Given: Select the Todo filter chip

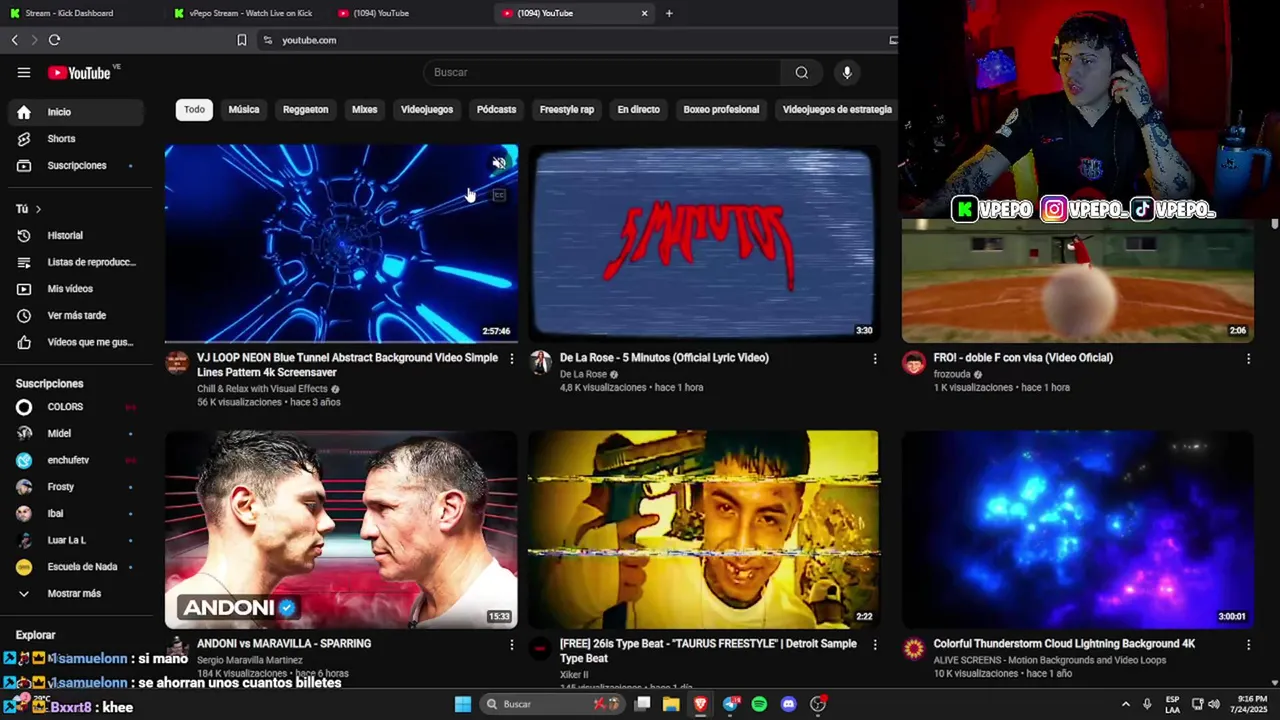Looking at the screenshot, I should (194, 110).
